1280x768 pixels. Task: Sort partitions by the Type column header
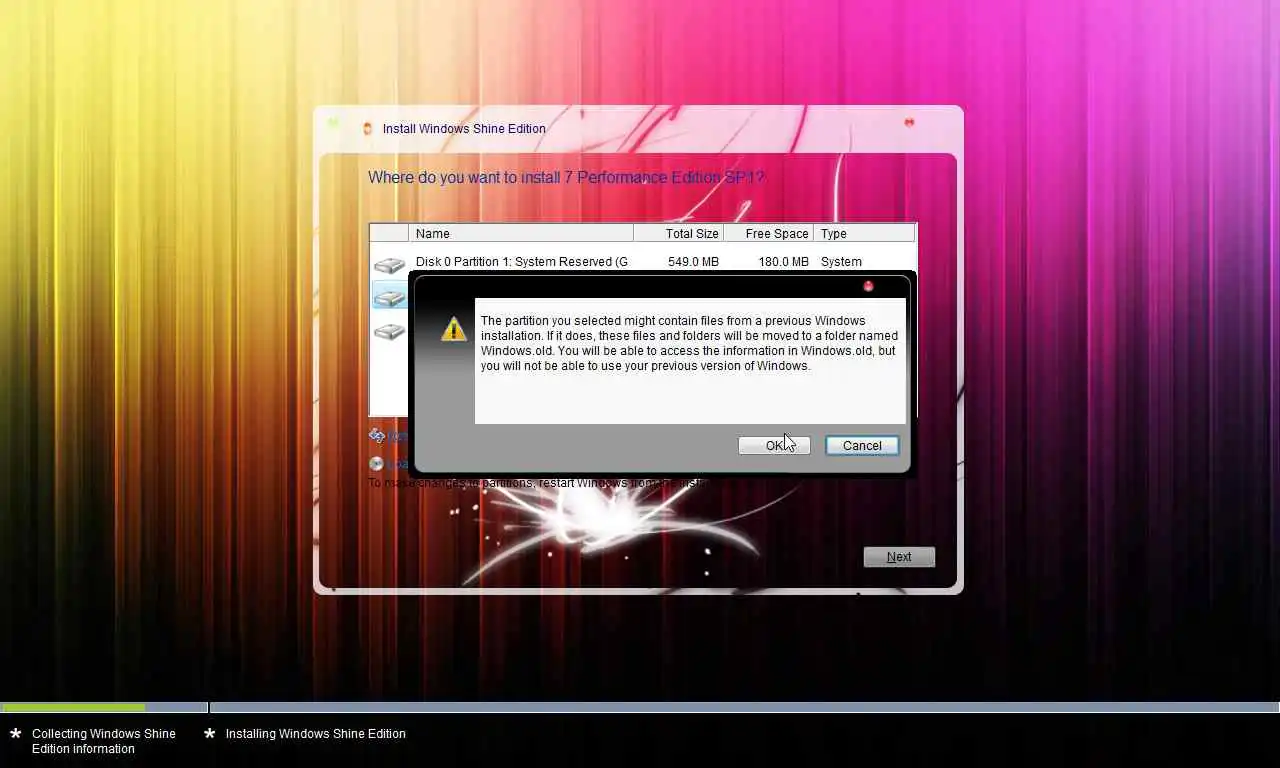pyautogui.click(x=864, y=233)
